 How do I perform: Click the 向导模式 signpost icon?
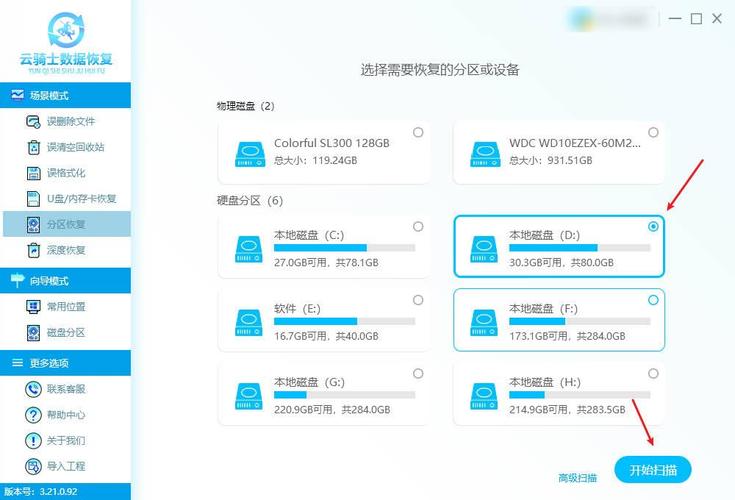coord(17,280)
